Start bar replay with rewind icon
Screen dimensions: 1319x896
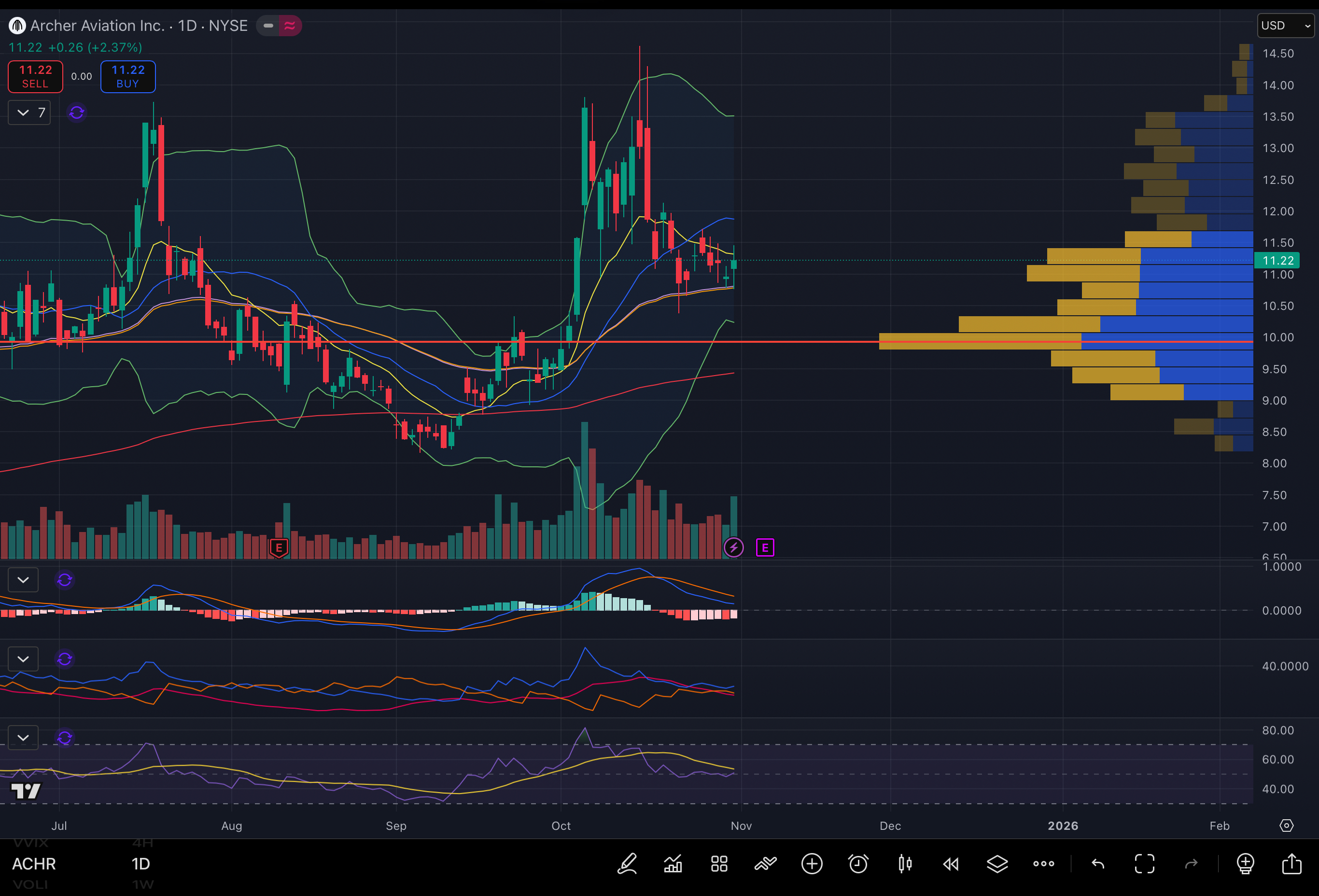tap(951, 864)
